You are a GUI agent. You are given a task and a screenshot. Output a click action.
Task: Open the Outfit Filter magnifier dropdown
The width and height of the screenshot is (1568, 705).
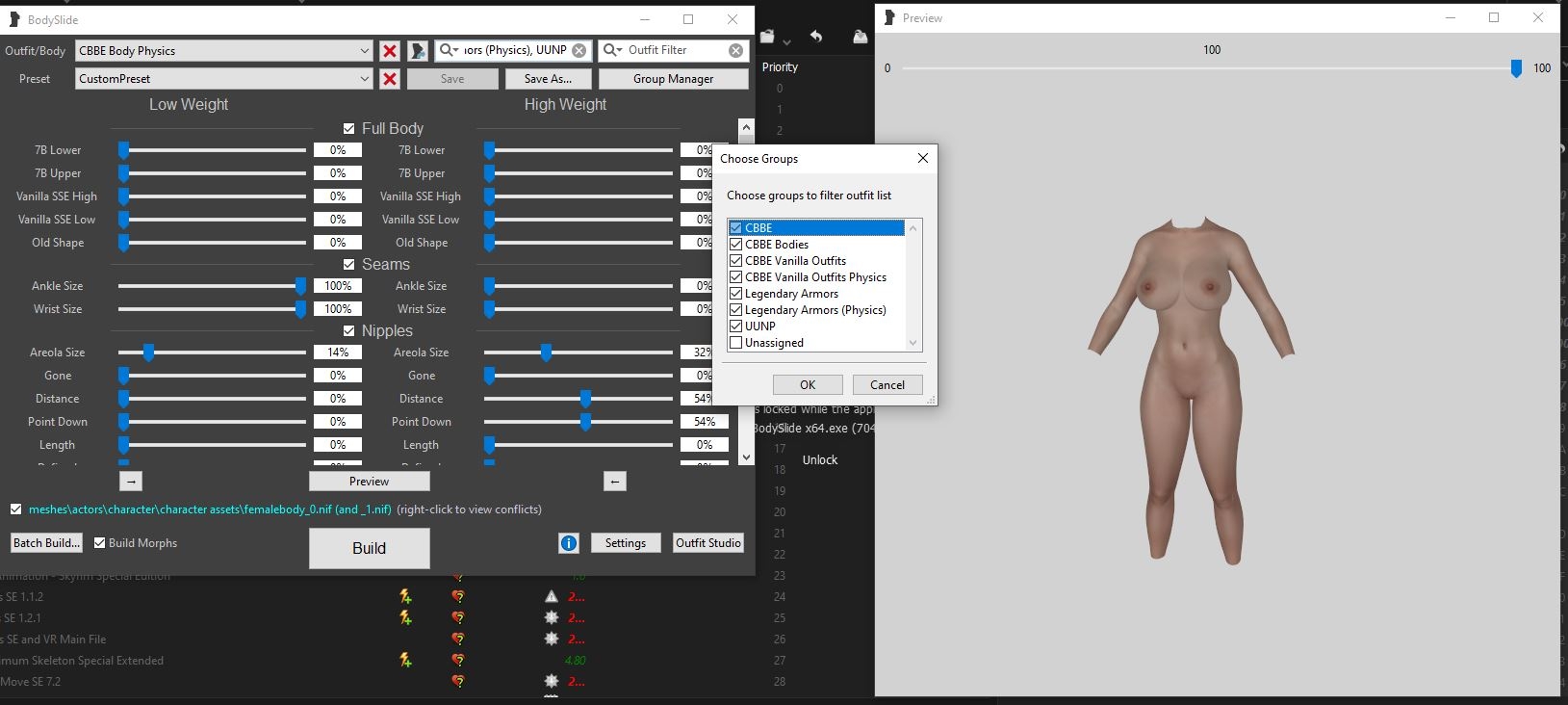point(612,51)
